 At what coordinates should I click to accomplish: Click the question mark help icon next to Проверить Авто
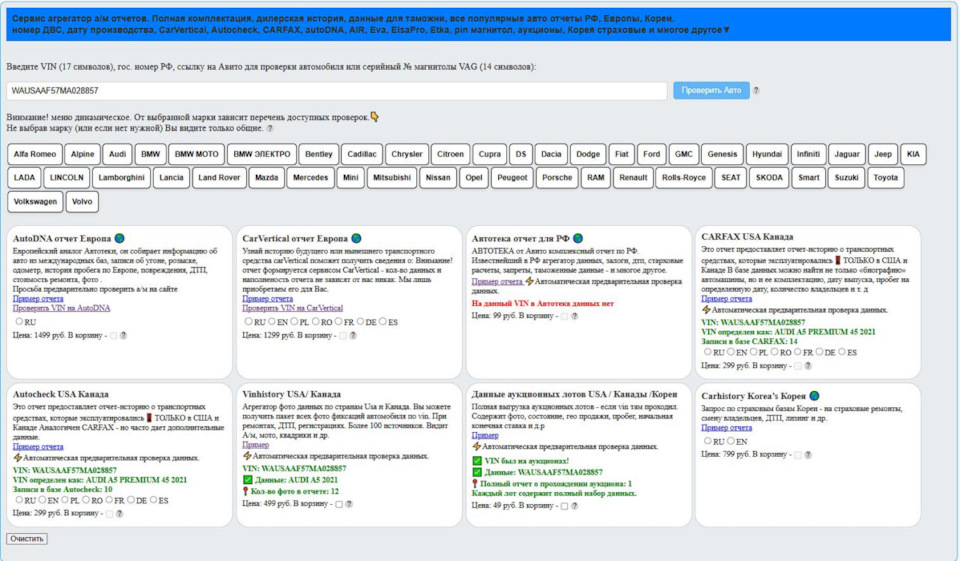[x=756, y=91]
